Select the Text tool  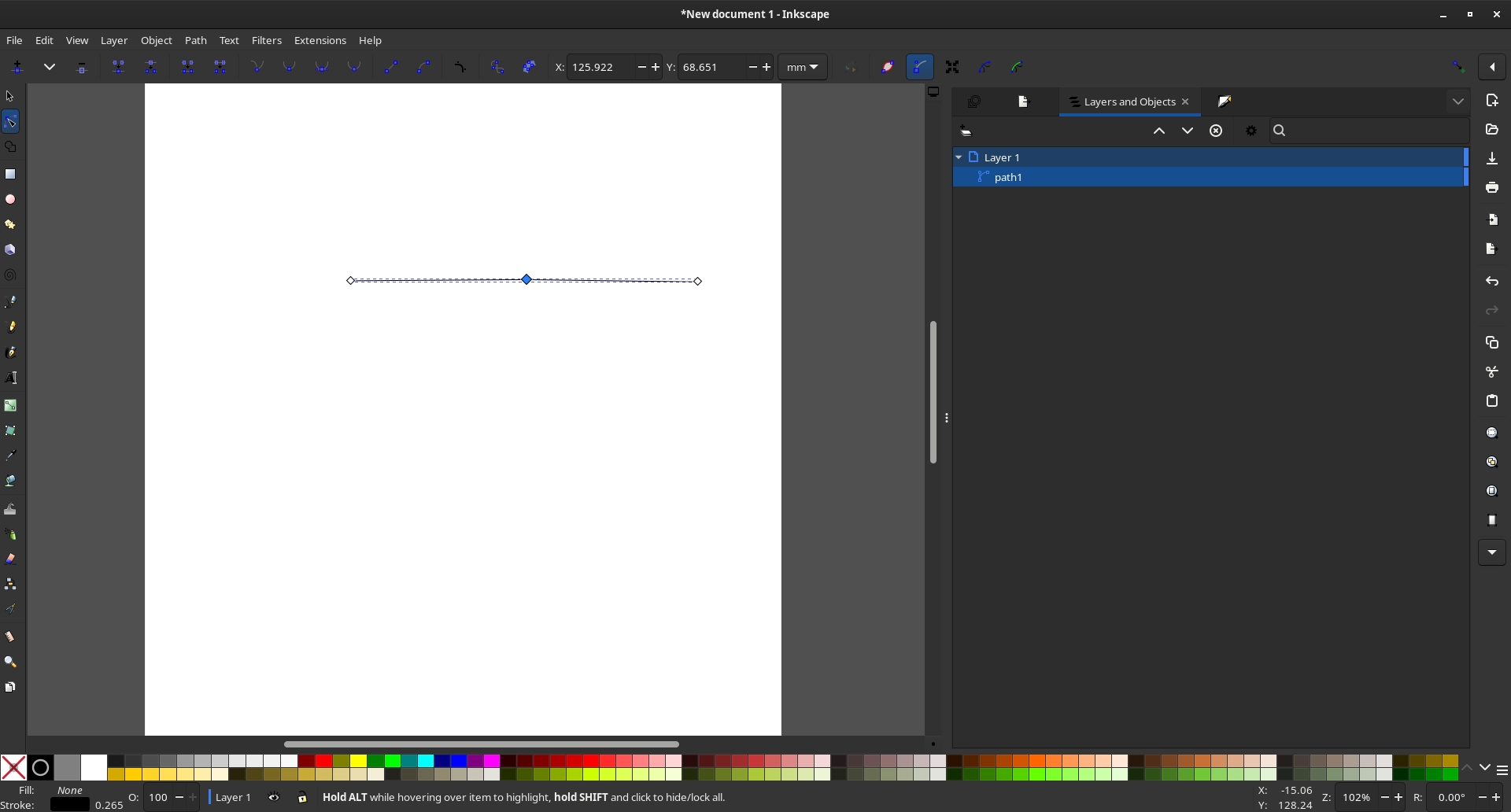click(10, 378)
